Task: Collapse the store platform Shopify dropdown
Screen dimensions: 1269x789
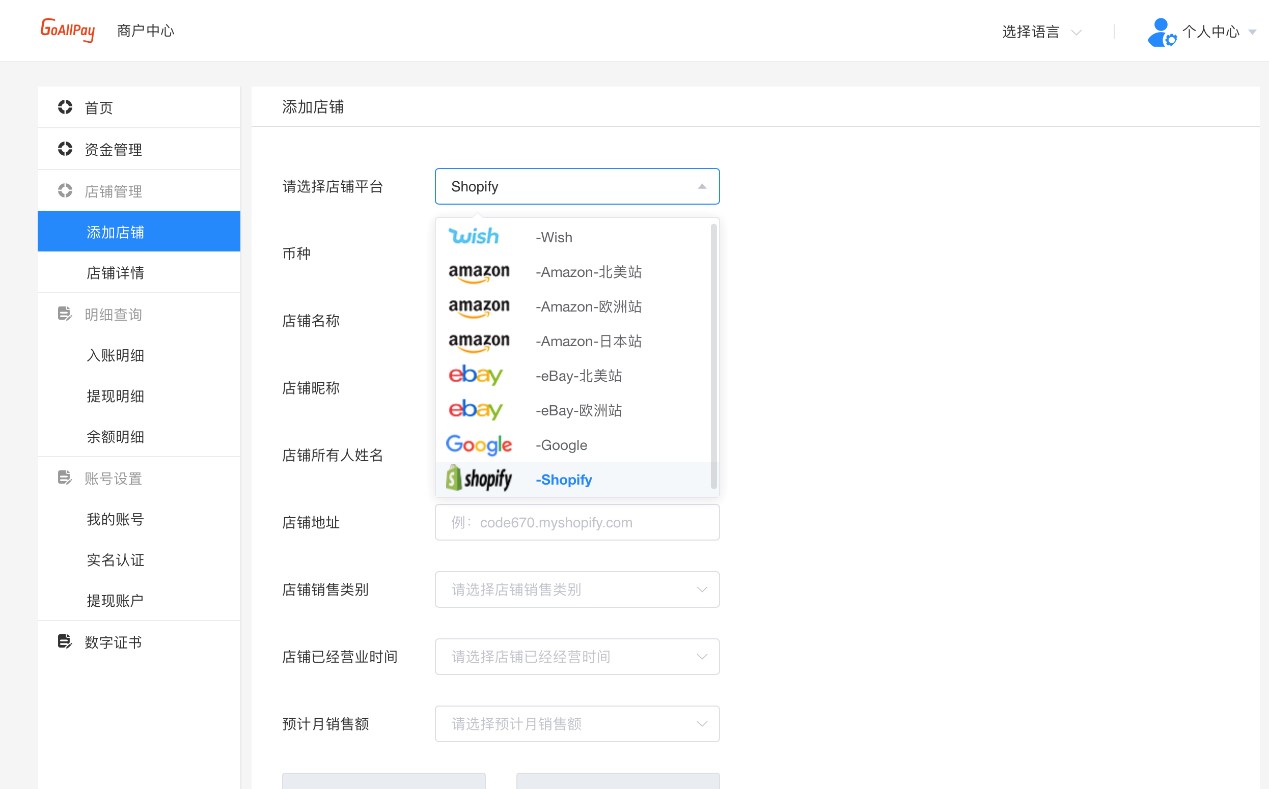Action: pyautogui.click(x=577, y=186)
